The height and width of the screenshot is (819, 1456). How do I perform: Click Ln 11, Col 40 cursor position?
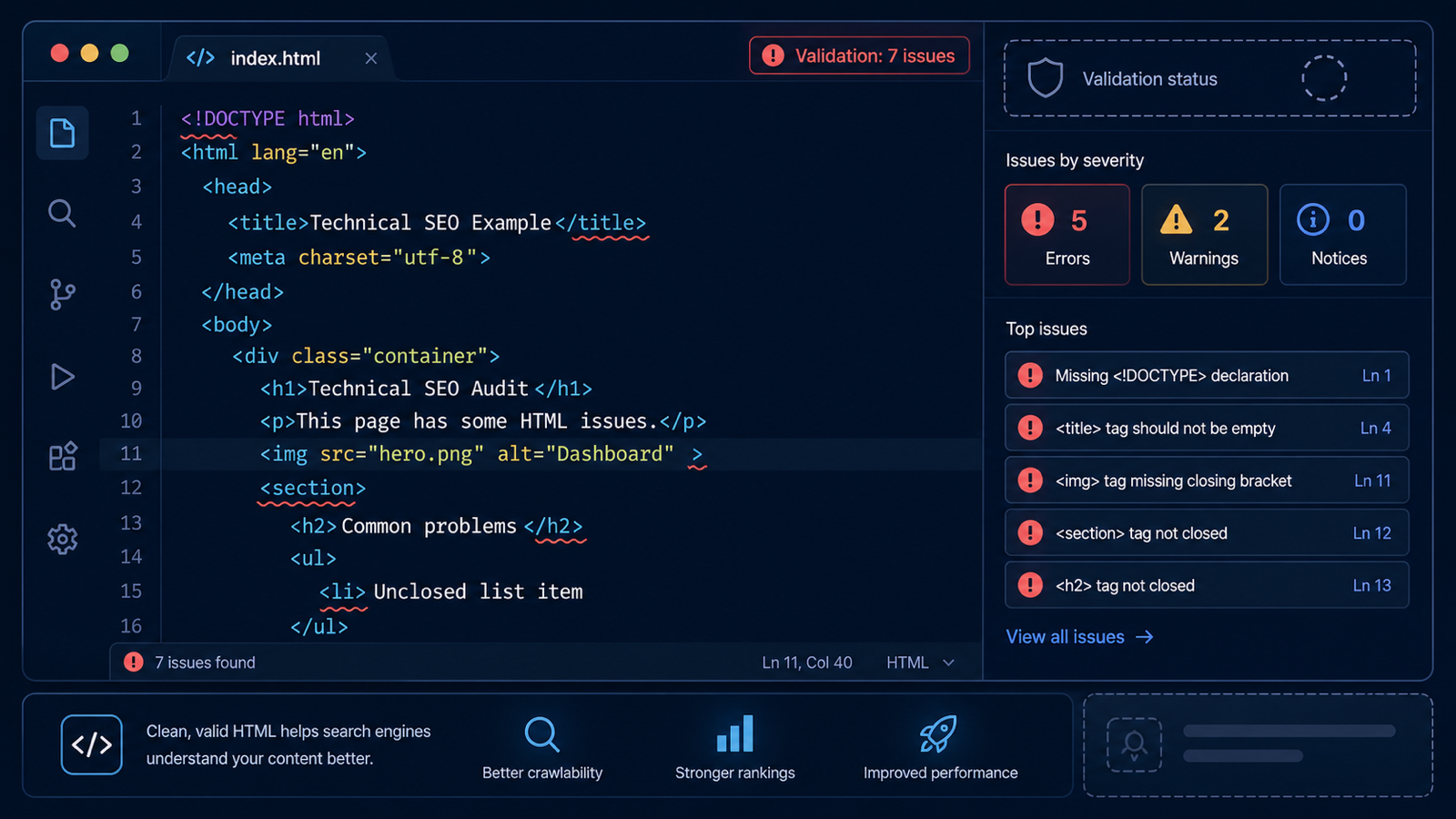point(807,662)
